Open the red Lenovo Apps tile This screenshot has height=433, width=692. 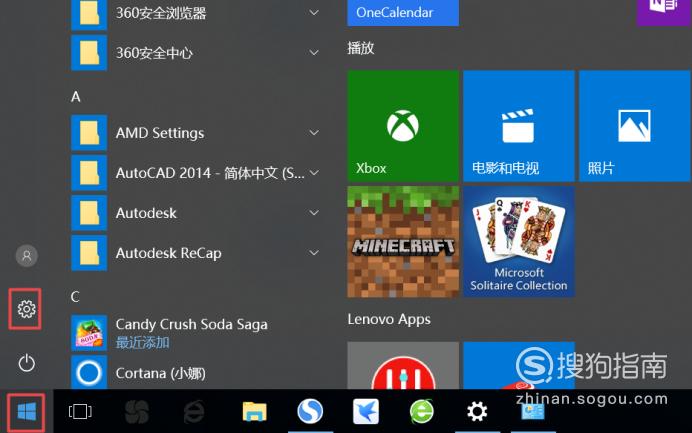(403, 365)
